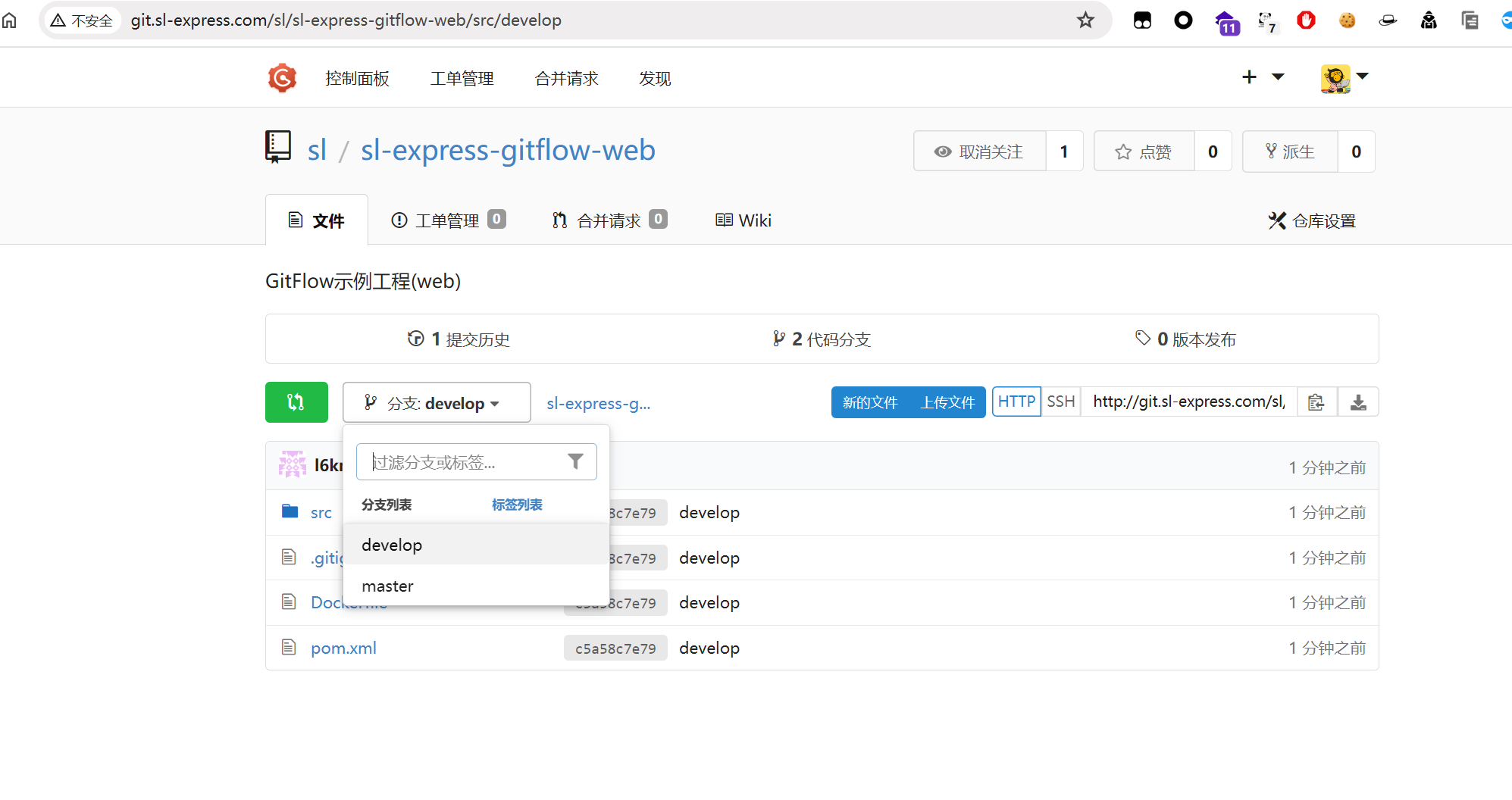Click the green compare branches button
This screenshot has height=800, width=1512.
point(296,402)
